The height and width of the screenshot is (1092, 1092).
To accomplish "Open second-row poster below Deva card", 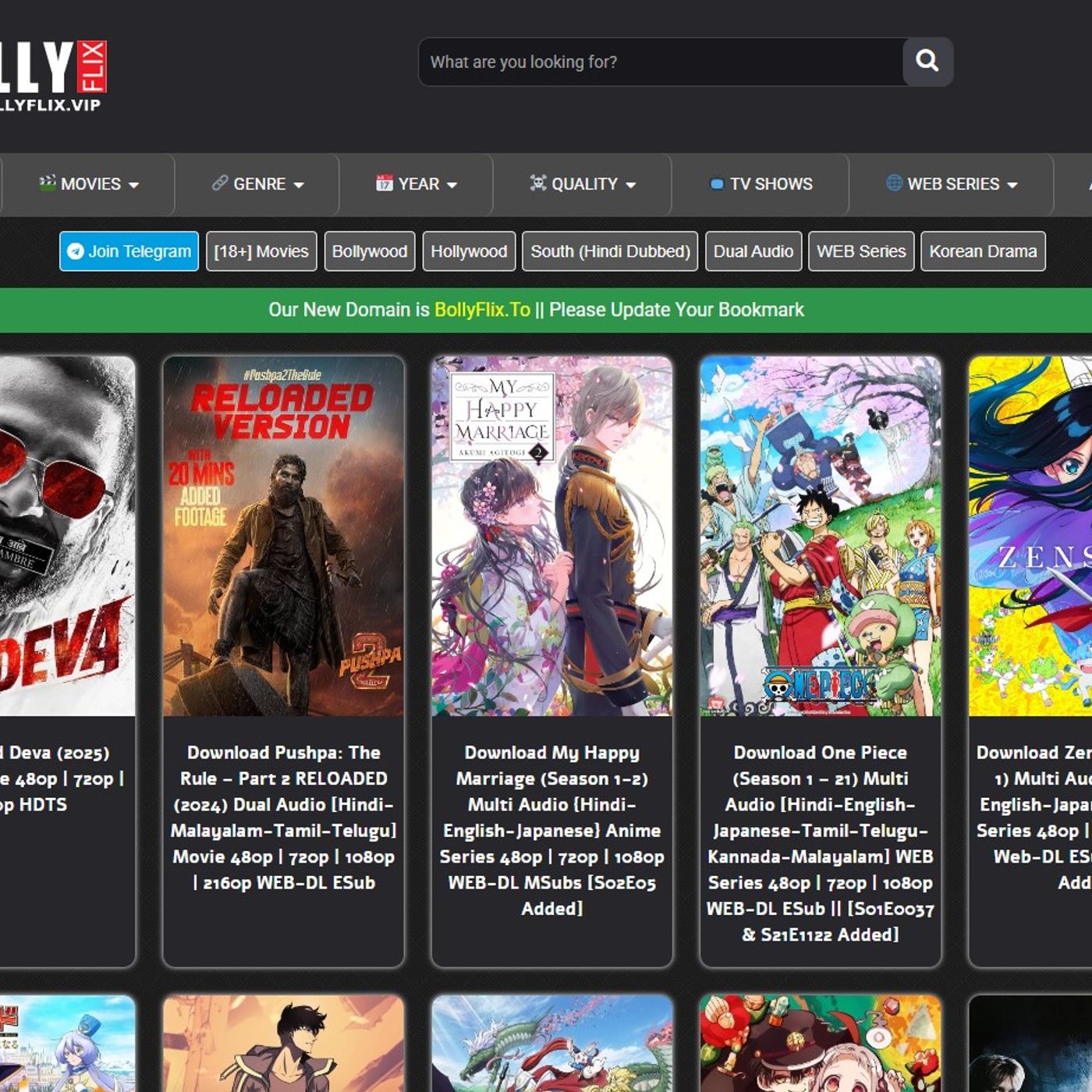I will click(x=67, y=1044).
